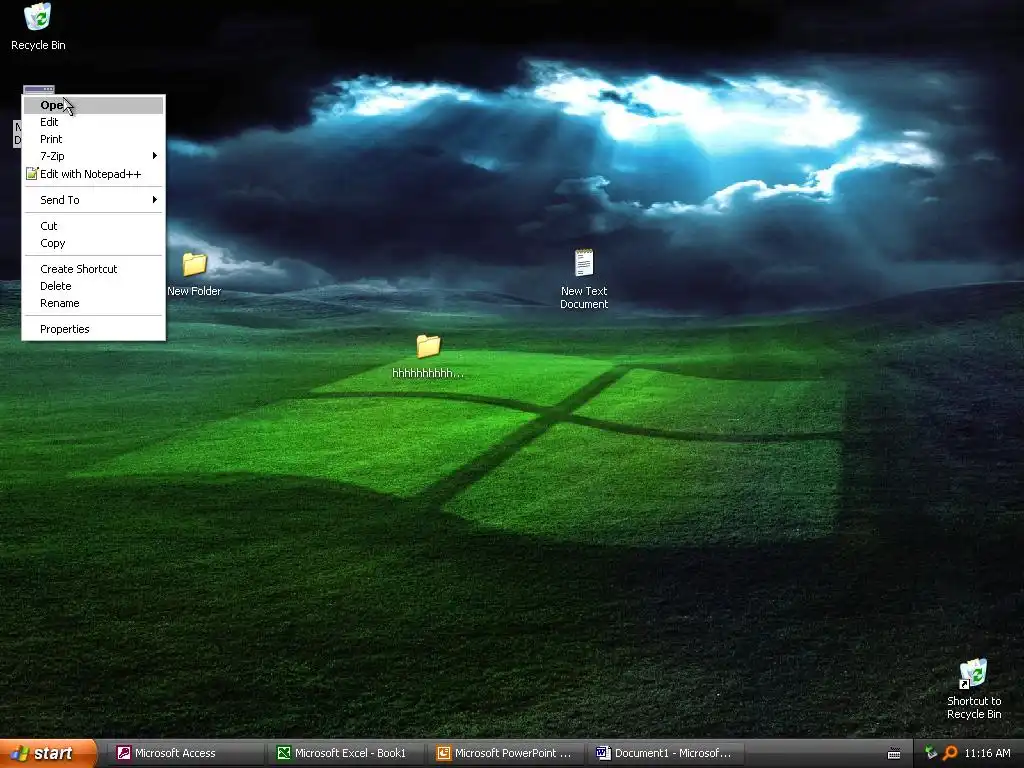Screen dimensions: 1024x768
Task: Click the Safely Remove Hardware tray icon
Action: [931, 753]
